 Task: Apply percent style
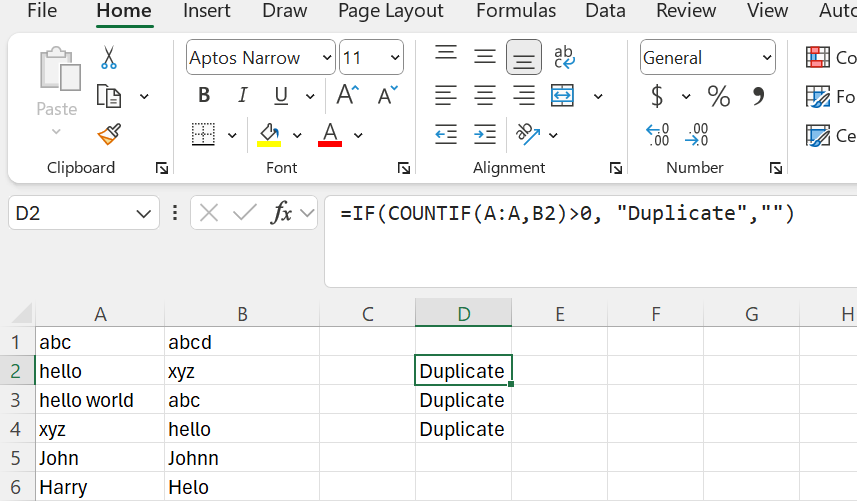pos(719,96)
